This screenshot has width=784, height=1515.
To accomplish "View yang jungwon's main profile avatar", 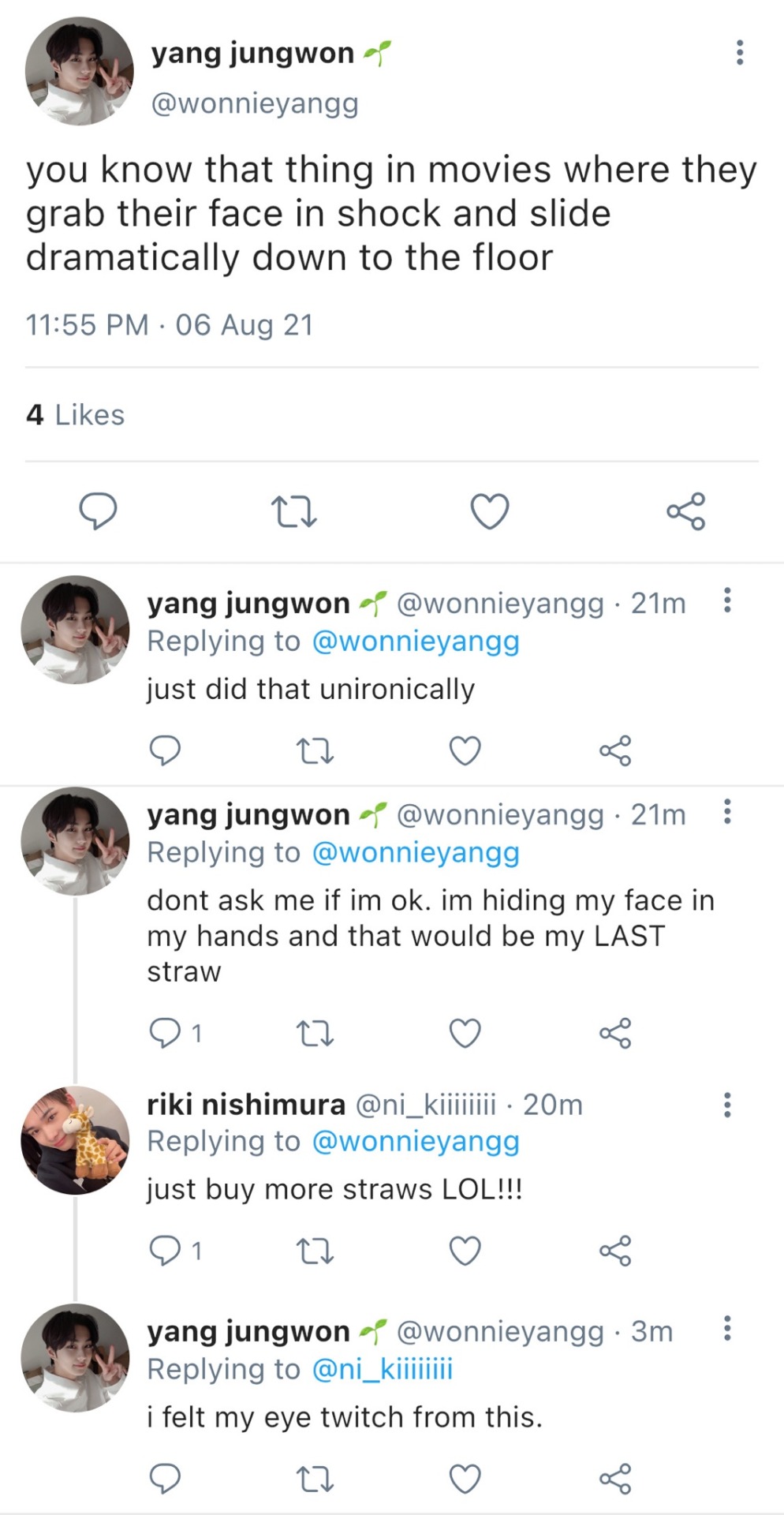I will (x=79, y=72).
